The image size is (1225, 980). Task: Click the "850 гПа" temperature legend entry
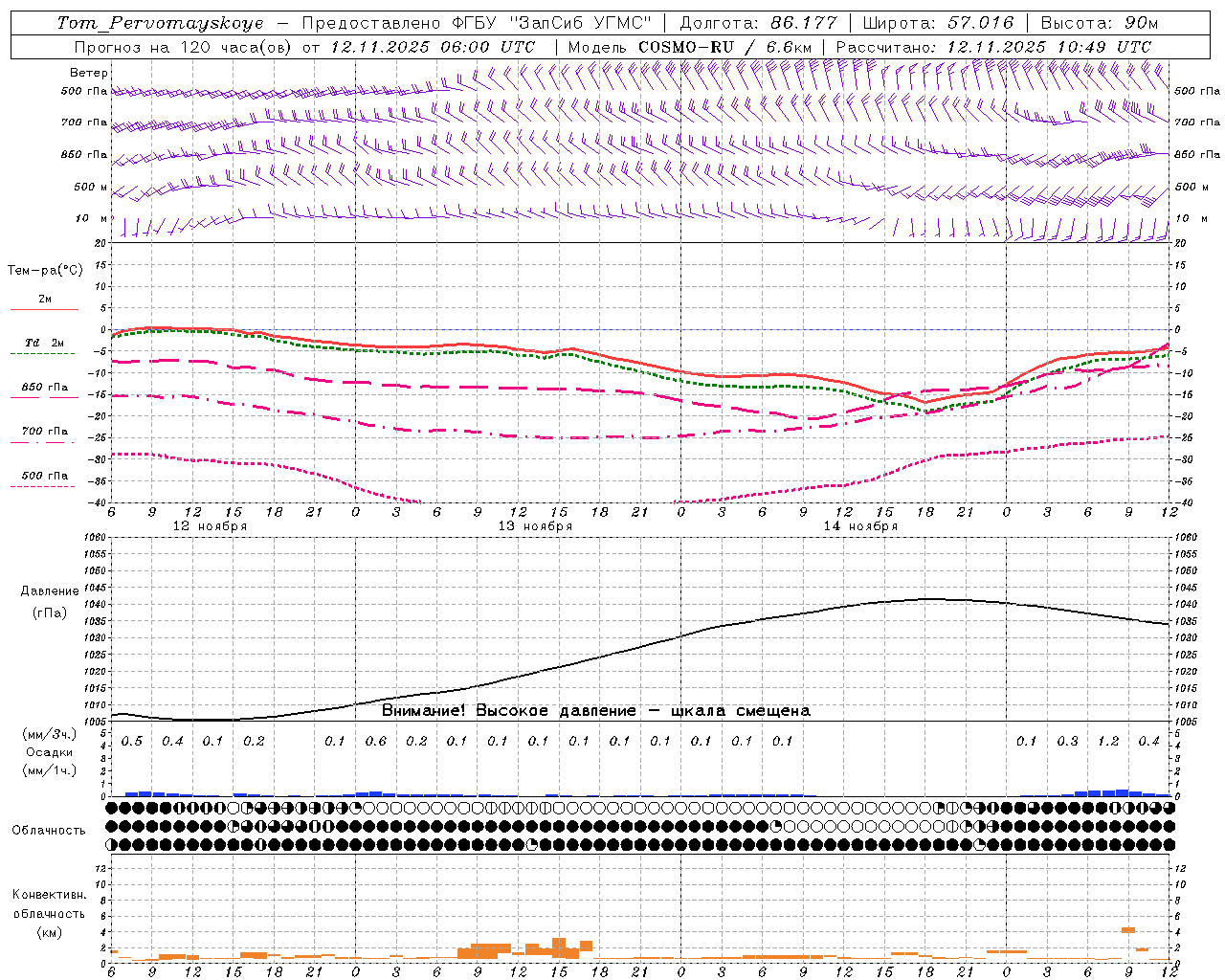click(x=45, y=388)
